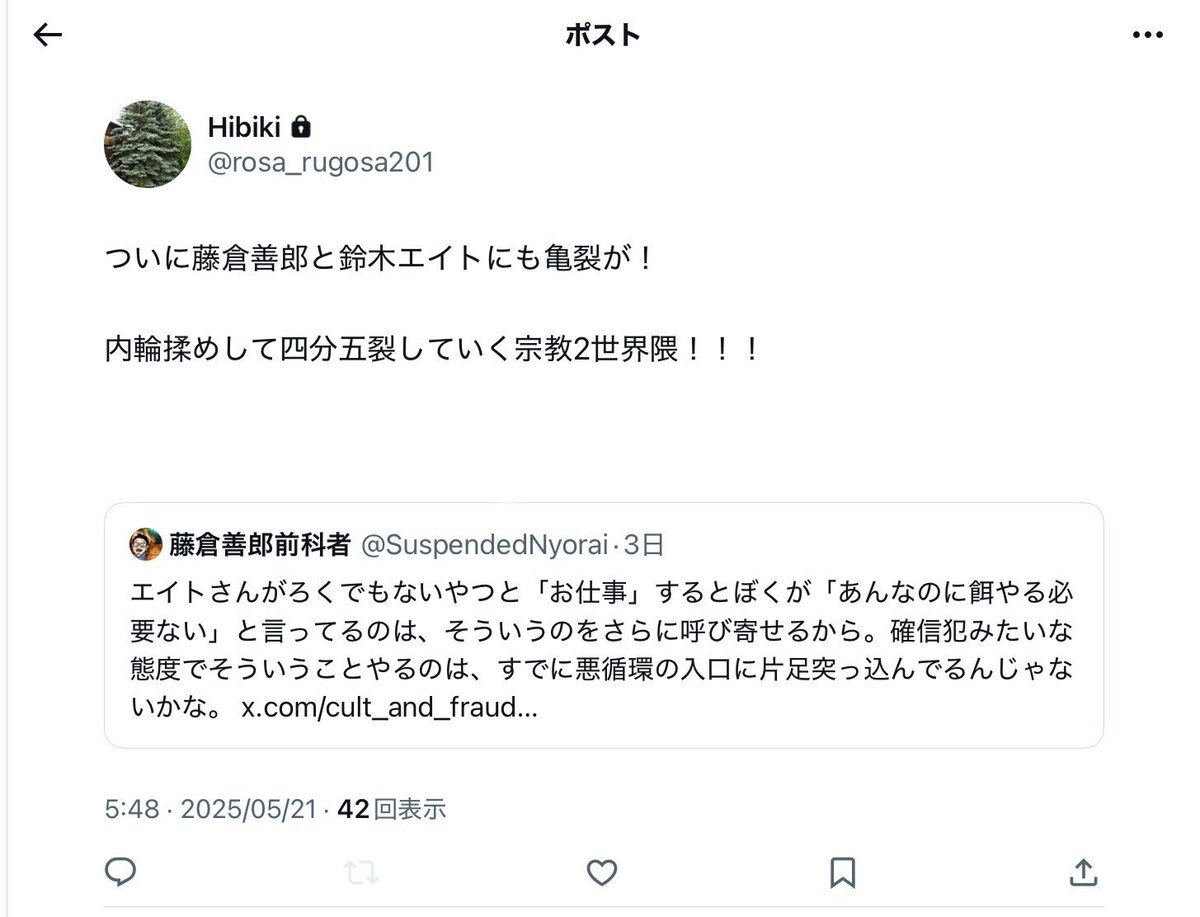Share the post with the upload icon

pyautogui.click(x=1083, y=872)
